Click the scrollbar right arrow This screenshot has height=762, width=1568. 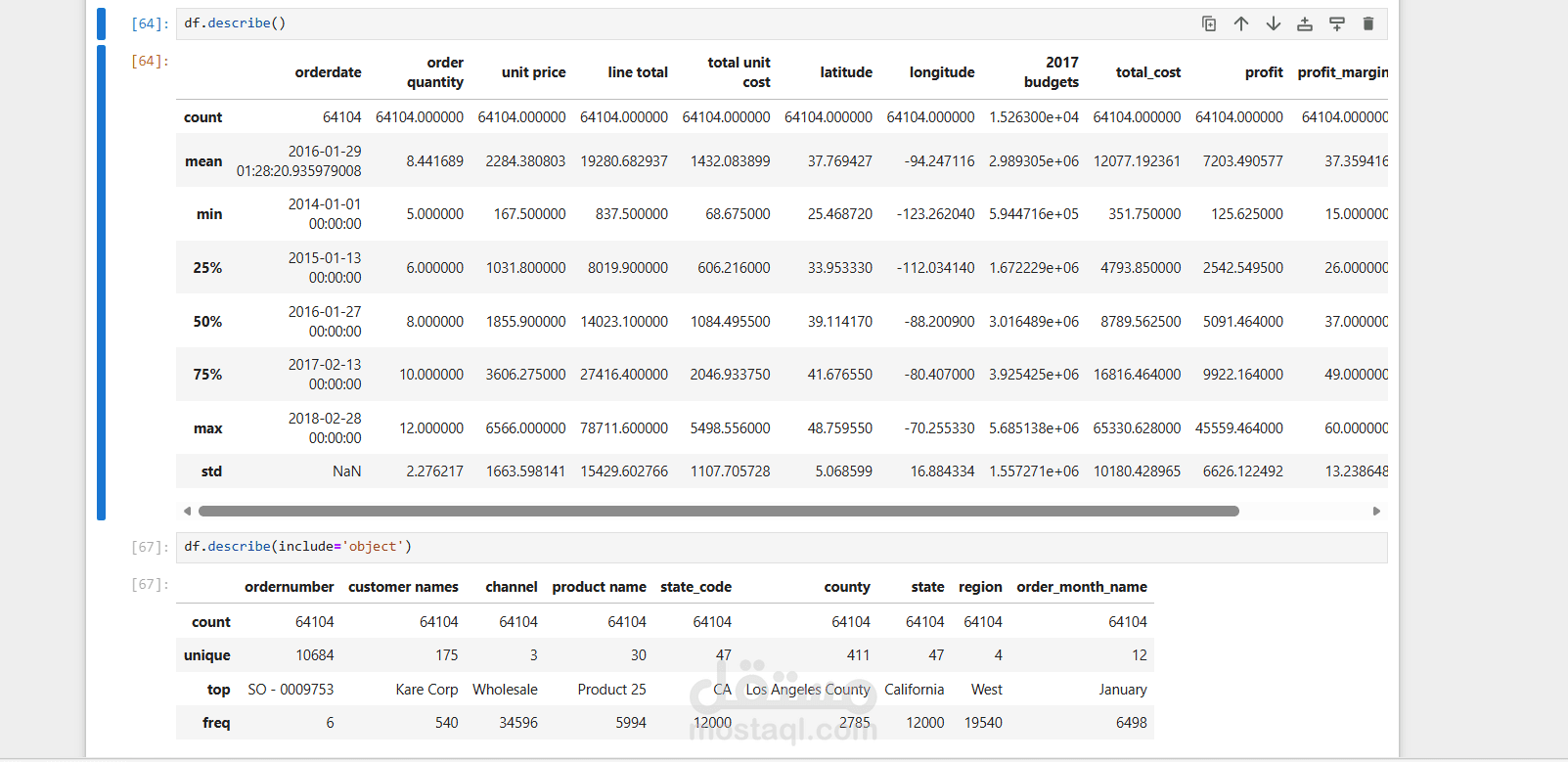1376,511
